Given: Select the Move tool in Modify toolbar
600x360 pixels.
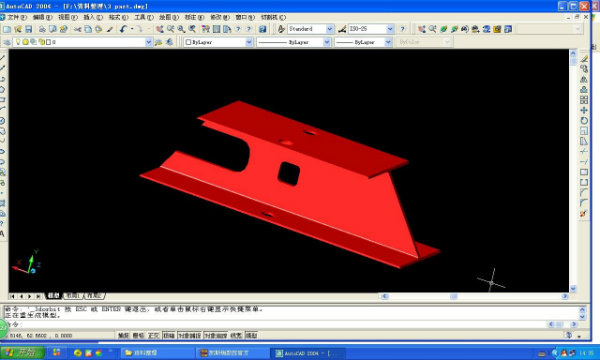Looking at the screenshot, I should click(584, 110).
